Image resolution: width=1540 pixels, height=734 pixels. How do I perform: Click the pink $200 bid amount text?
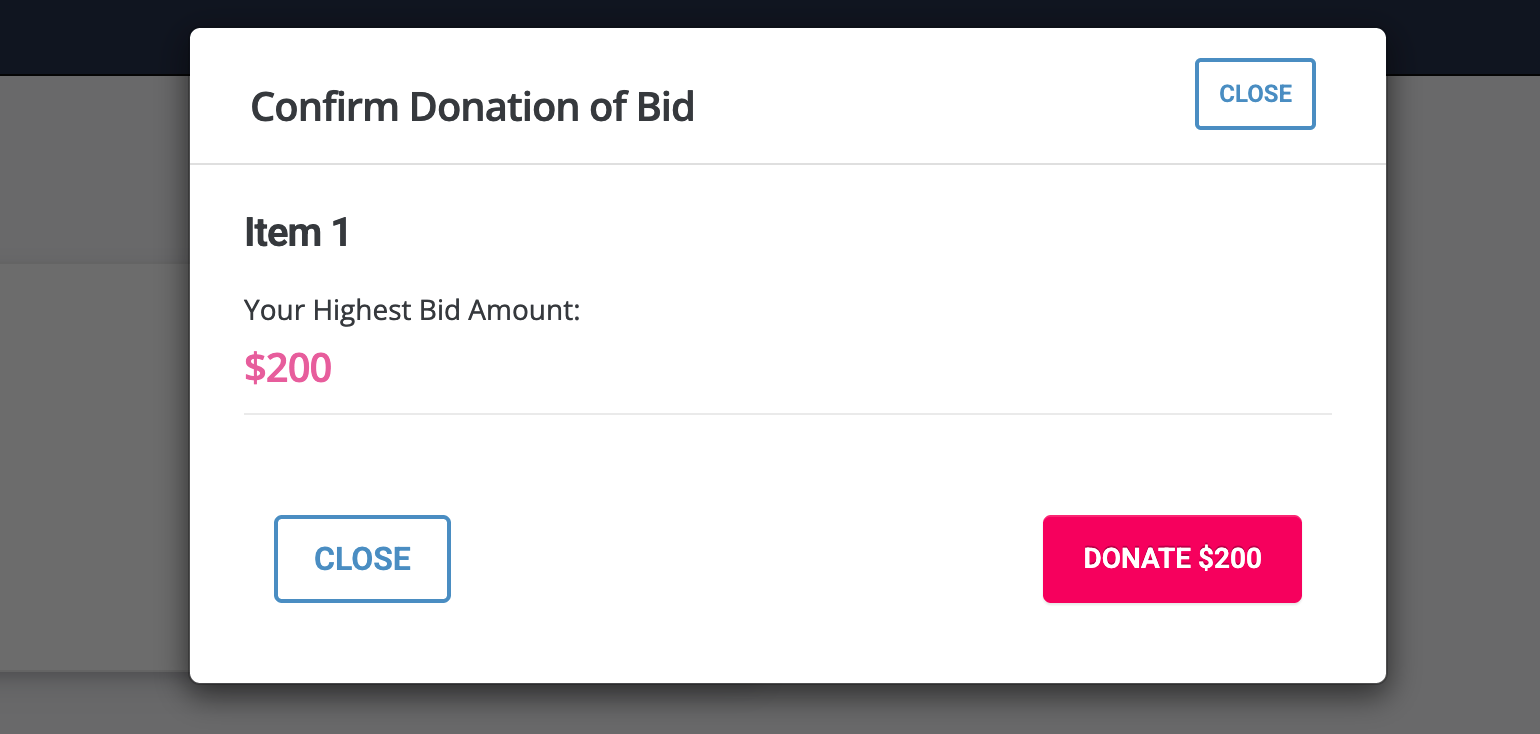click(x=288, y=368)
